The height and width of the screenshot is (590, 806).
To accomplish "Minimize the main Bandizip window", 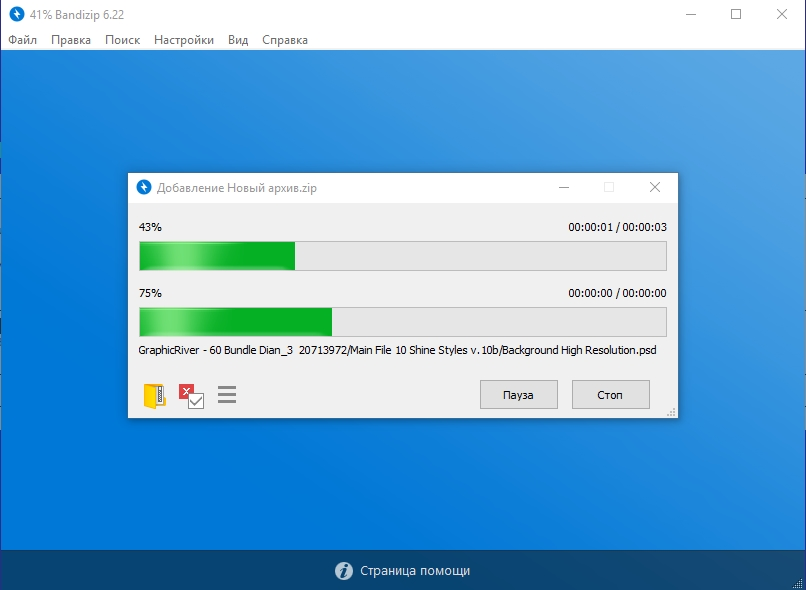I will click(x=691, y=14).
